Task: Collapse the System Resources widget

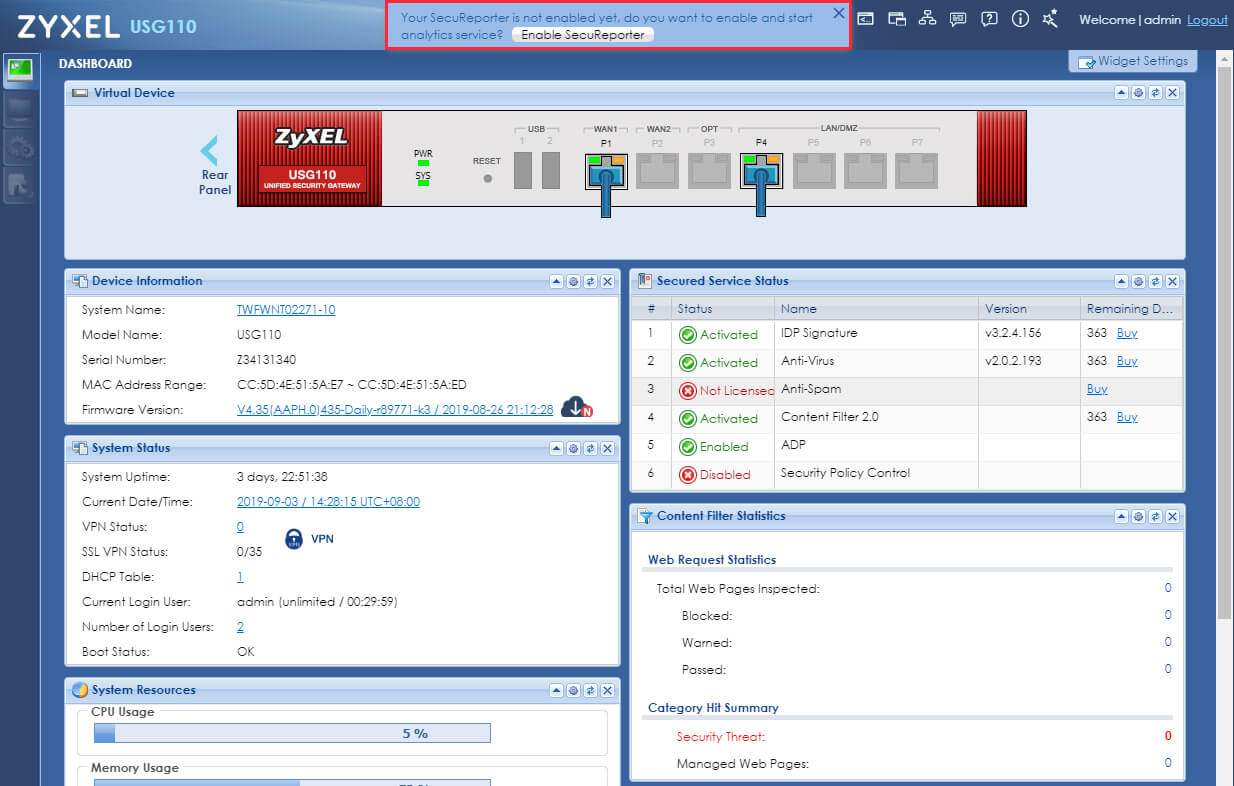Action: pyautogui.click(x=556, y=691)
